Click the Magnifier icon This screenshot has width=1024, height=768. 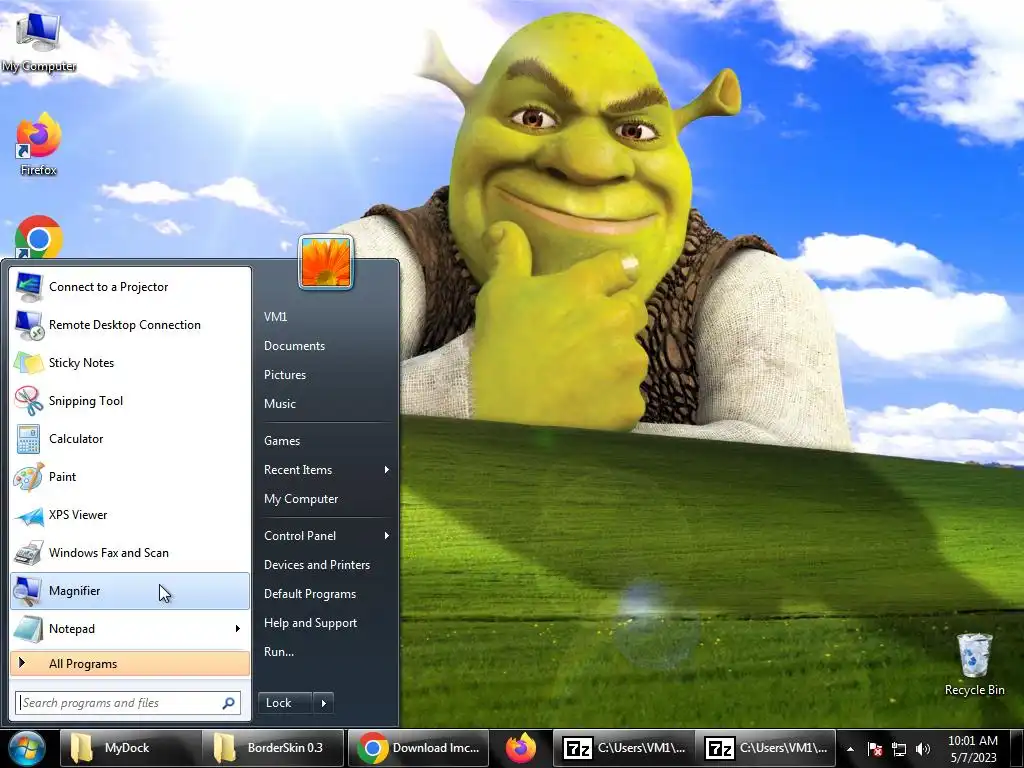pyautogui.click(x=29, y=591)
